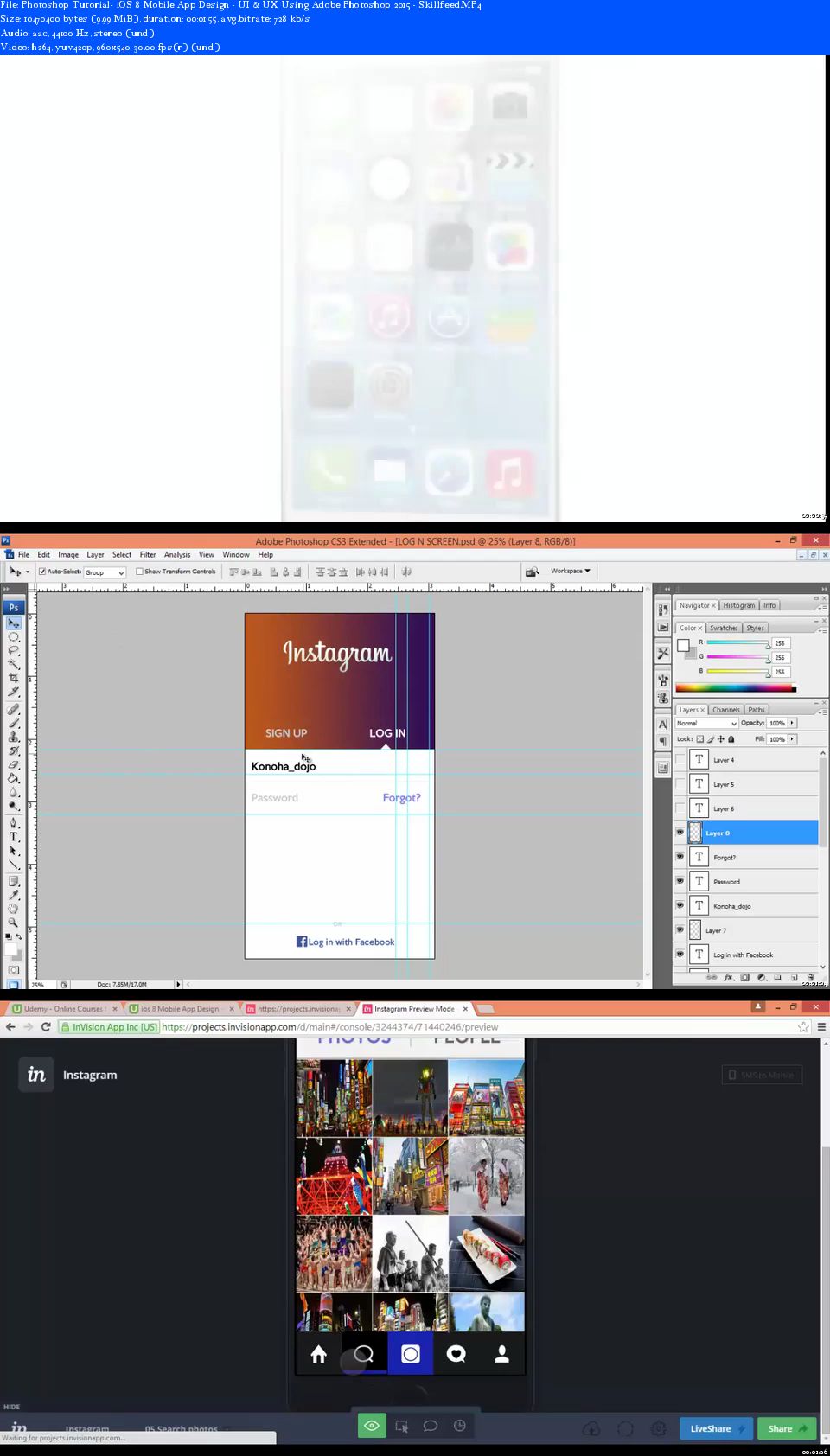Open the Opacity slider arrow
Viewport: 830px width, 1456px height.
coord(792,723)
